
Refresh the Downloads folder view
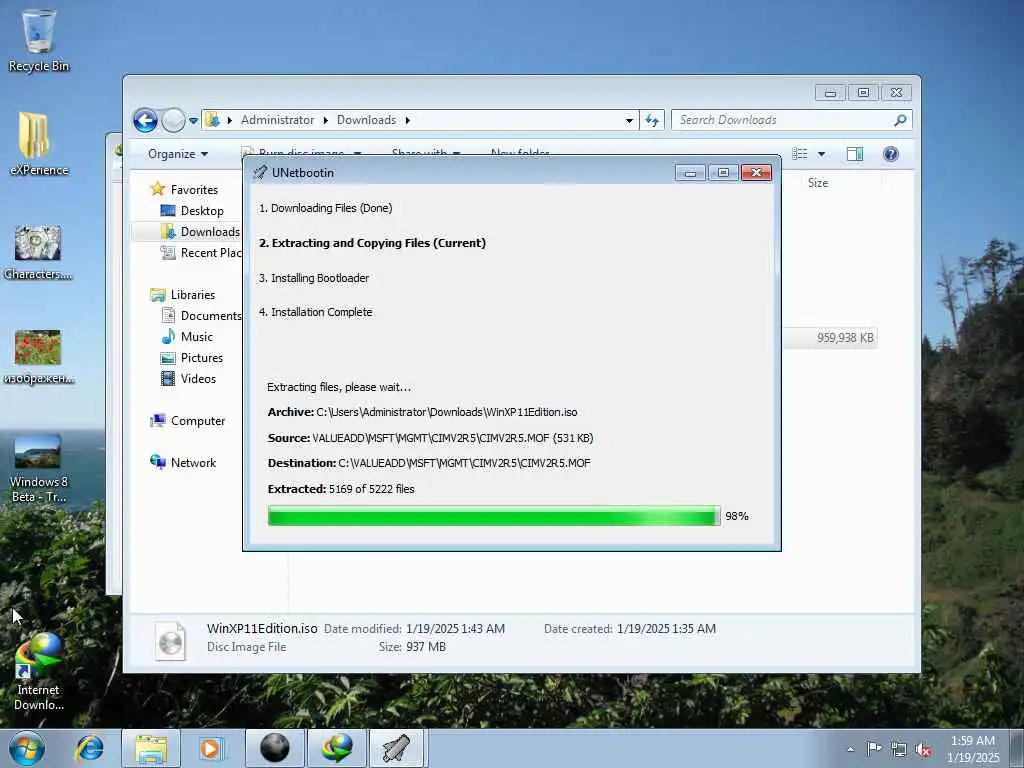pos(652,120)
